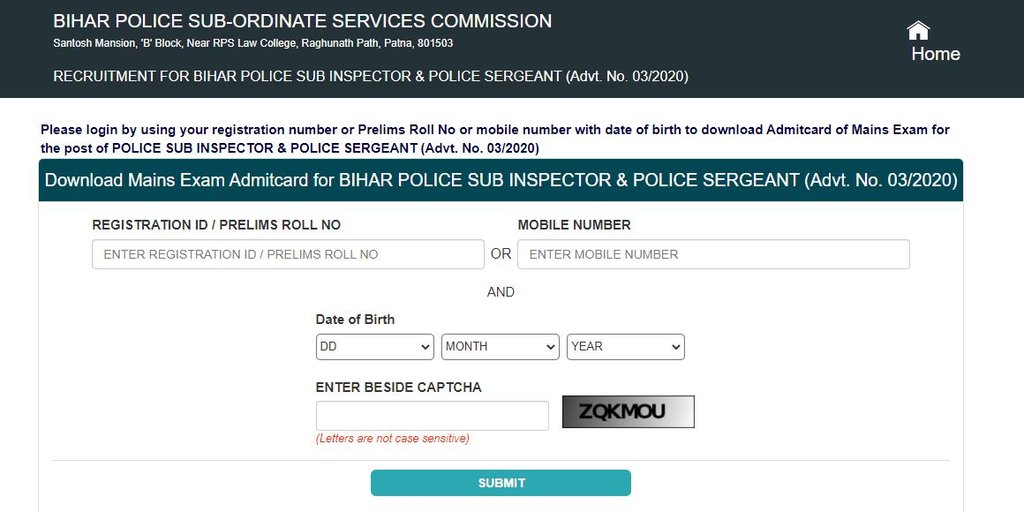Click the captcha text entry box

click(432, 415)
